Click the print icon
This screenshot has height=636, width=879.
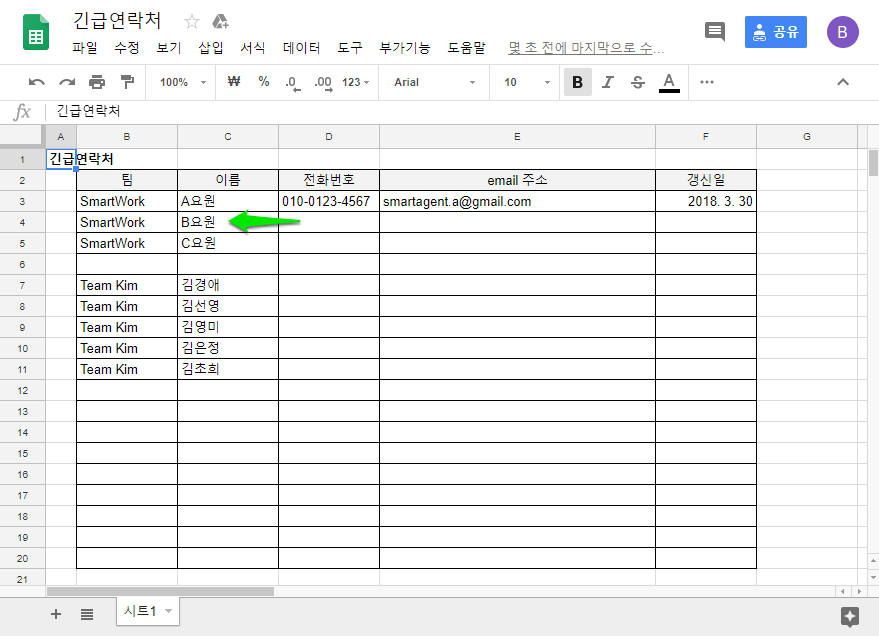[x=97, y=82]
